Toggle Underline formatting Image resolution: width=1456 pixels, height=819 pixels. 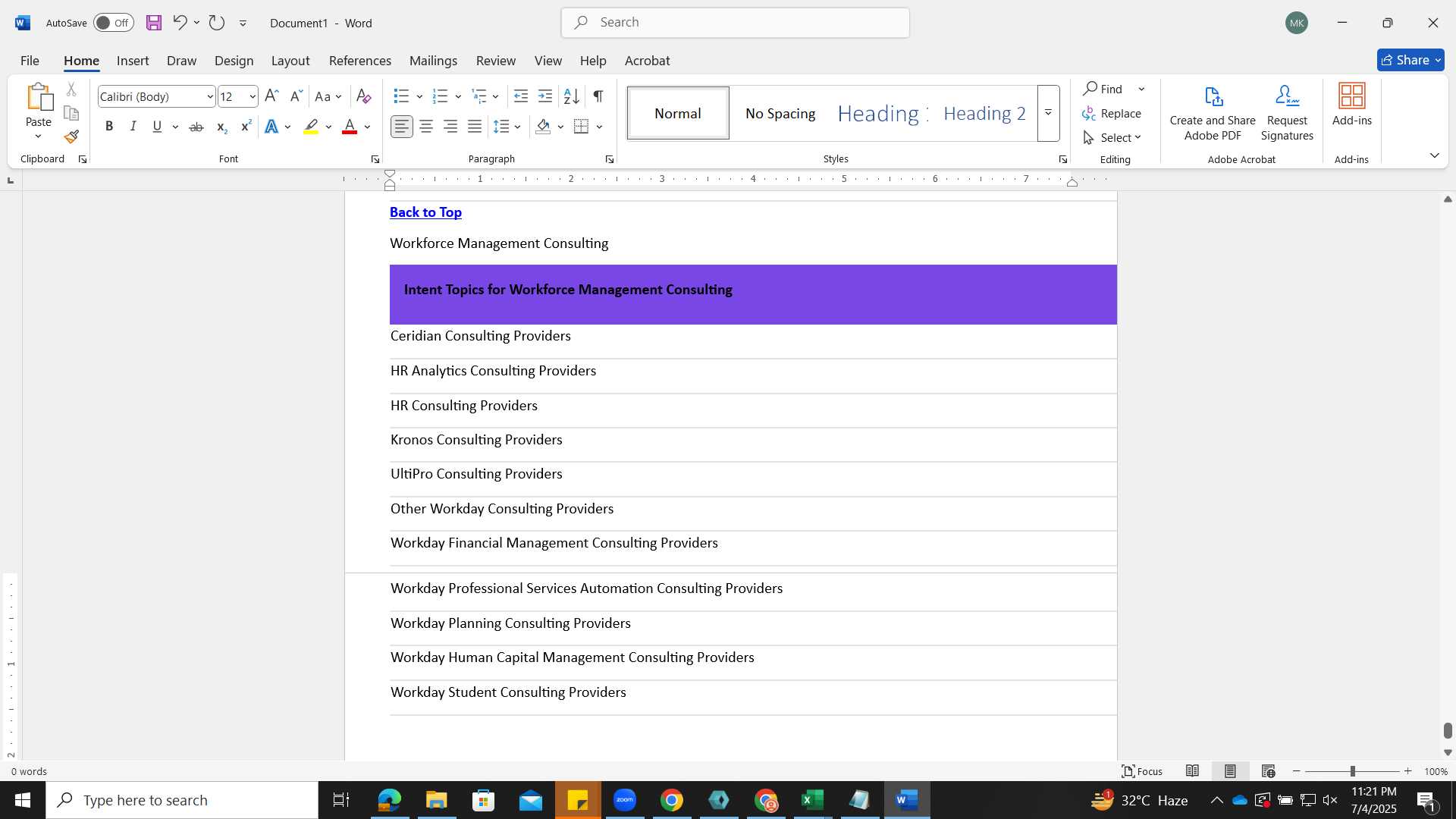click(157, 127)
